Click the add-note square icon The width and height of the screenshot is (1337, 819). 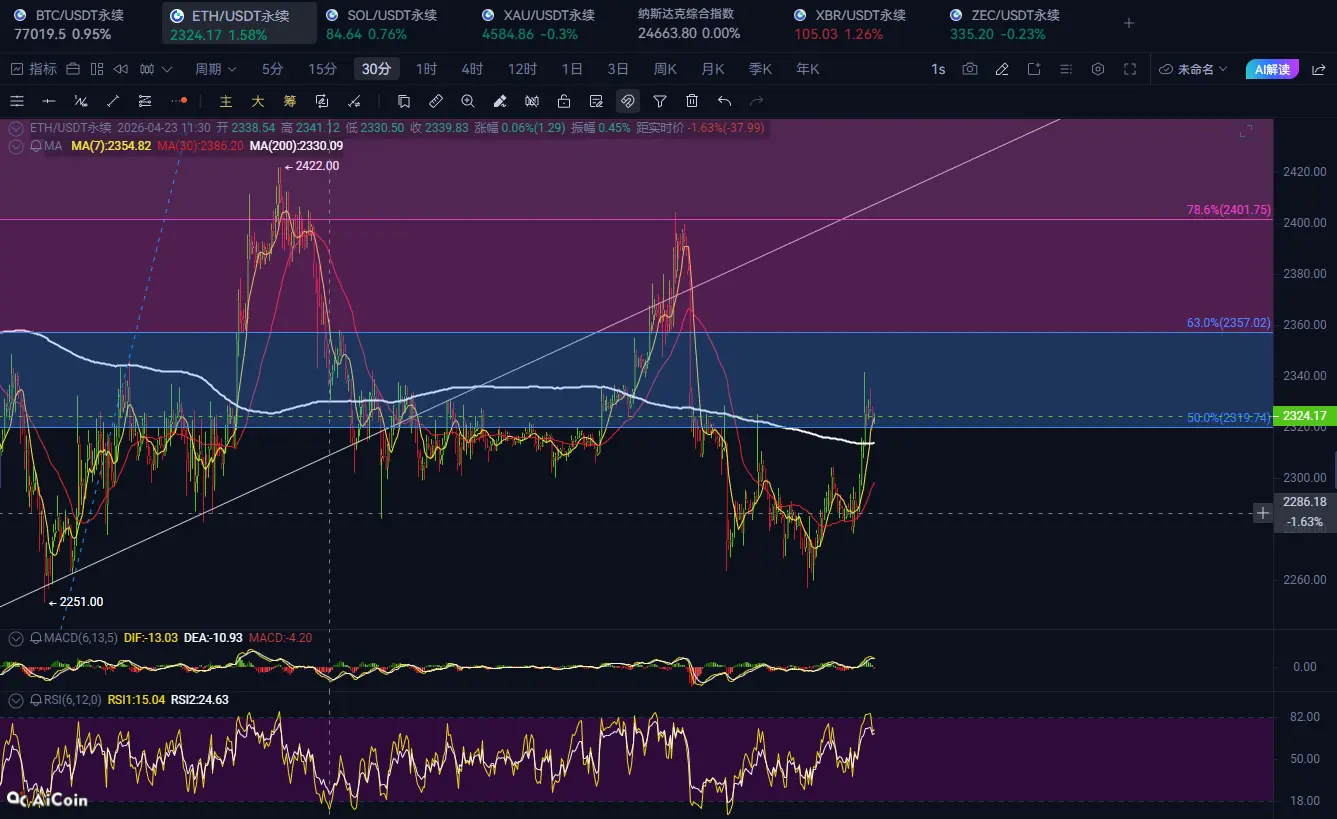pyautogui.click(x=1034, y=69)
